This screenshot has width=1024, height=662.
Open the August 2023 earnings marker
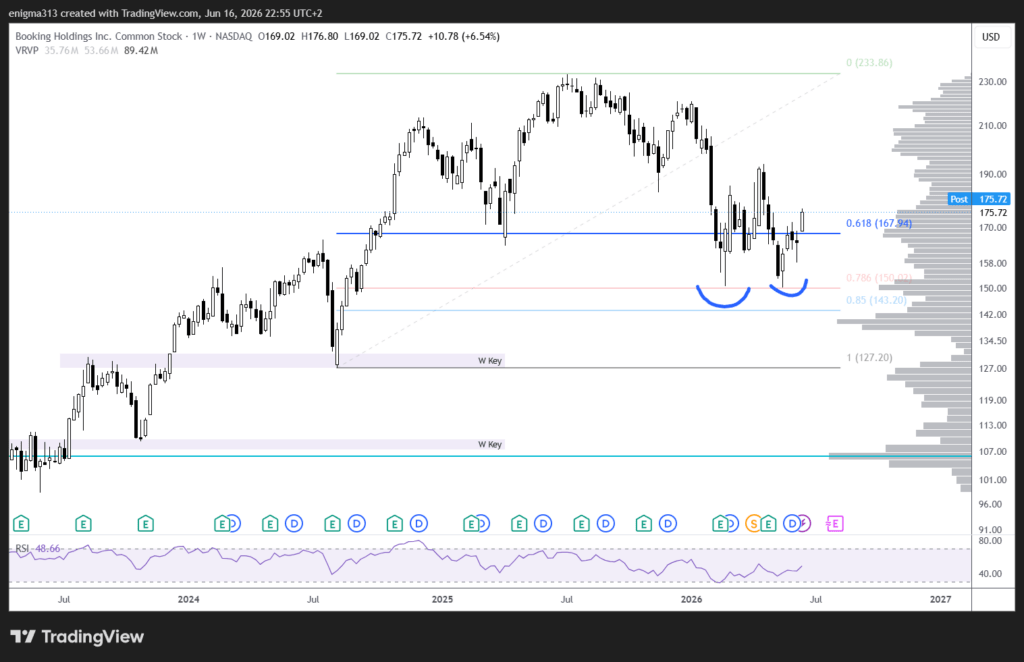point(83,523)
